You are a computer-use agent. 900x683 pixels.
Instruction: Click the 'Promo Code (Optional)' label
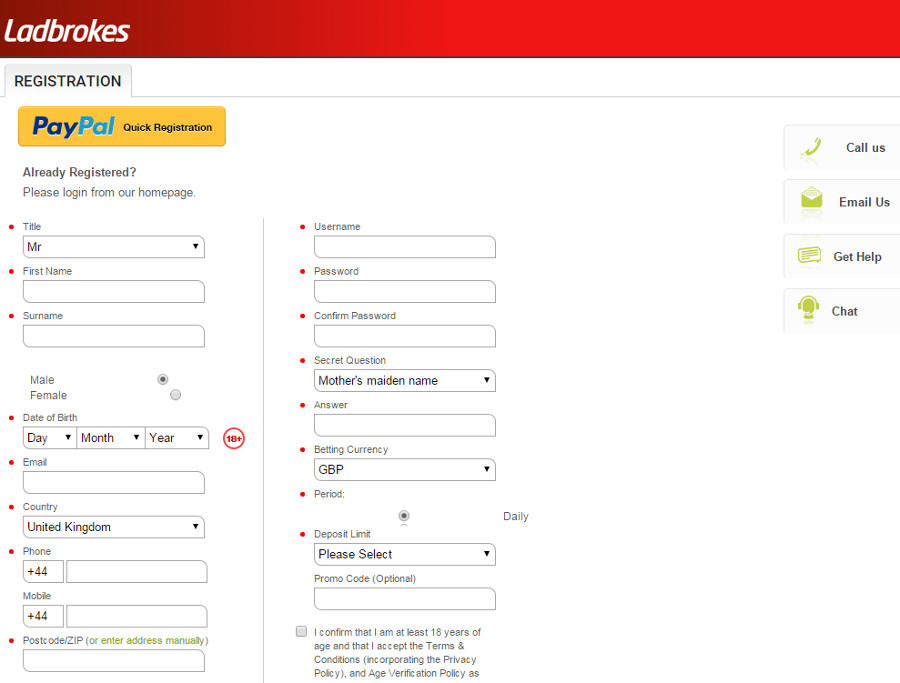point(364,579)
